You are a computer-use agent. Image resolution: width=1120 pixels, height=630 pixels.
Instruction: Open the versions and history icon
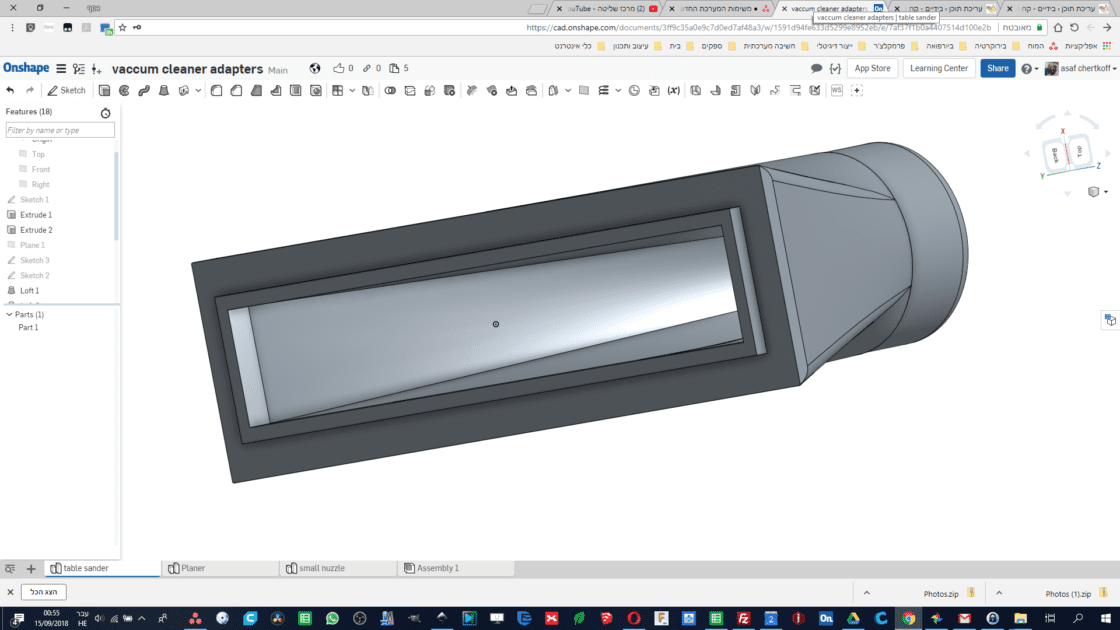(79, 69)
